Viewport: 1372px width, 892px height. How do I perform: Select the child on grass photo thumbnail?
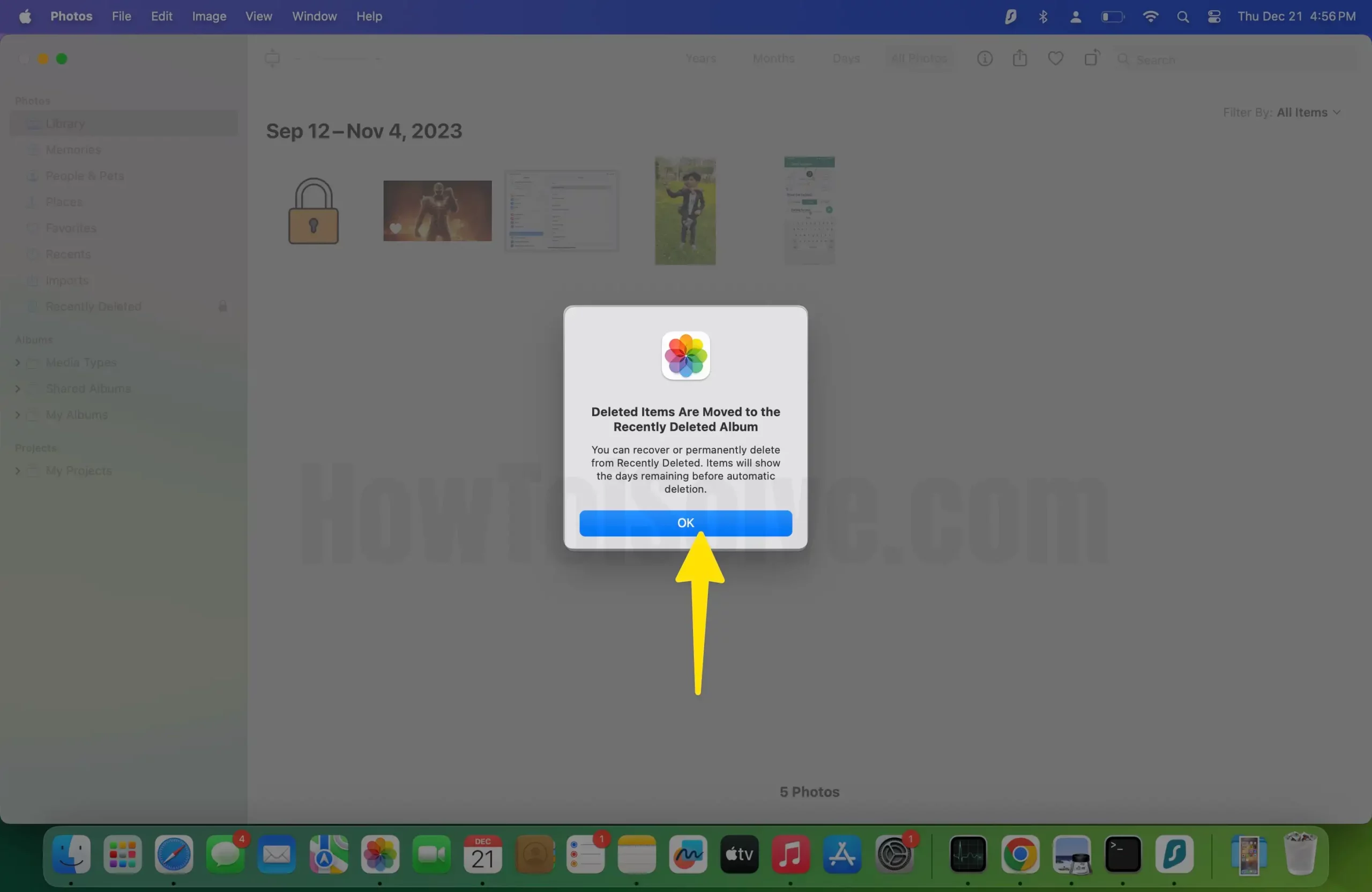(x=685, y=211)
